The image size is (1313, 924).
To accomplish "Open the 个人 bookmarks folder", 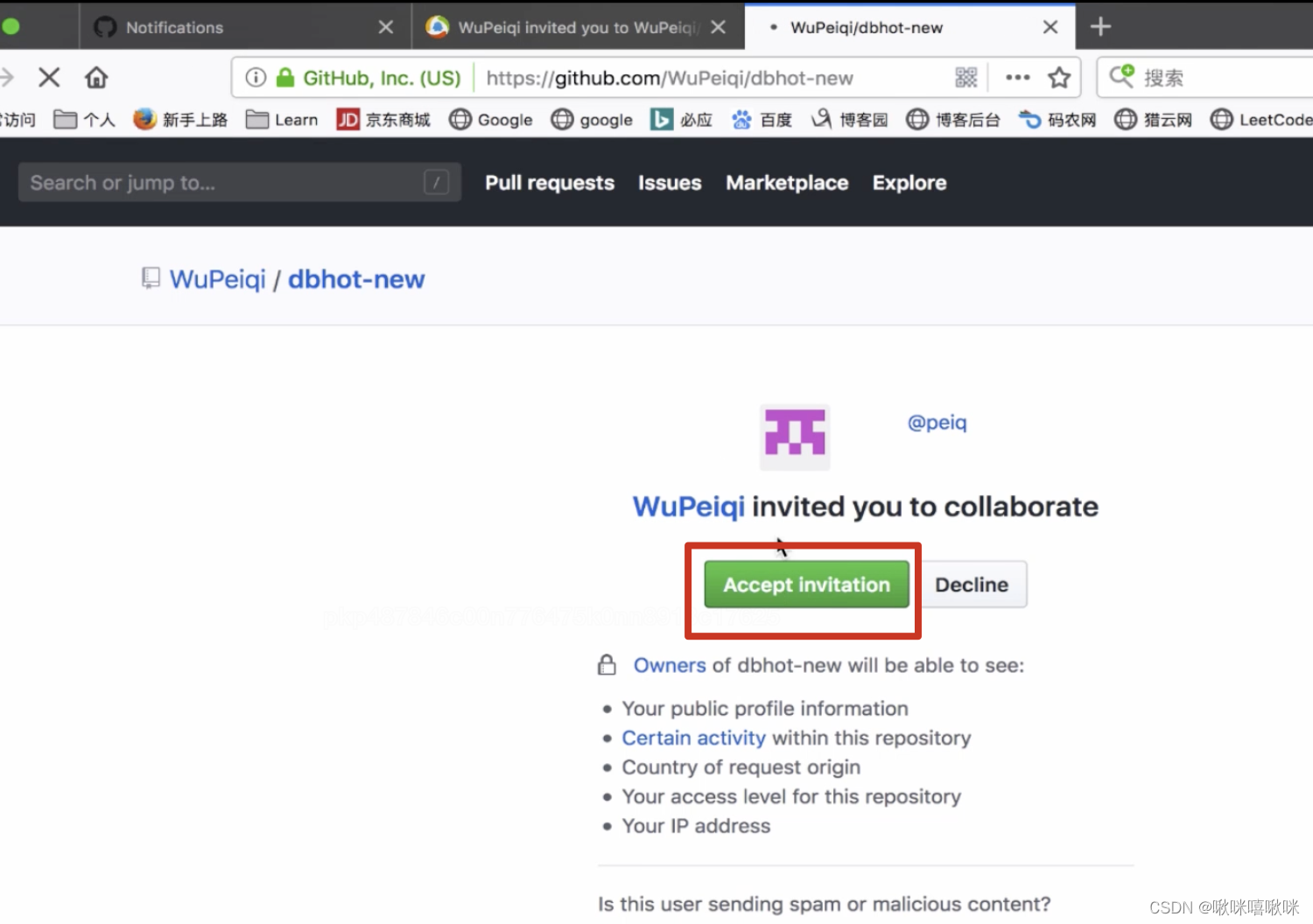I will [84, 120].
